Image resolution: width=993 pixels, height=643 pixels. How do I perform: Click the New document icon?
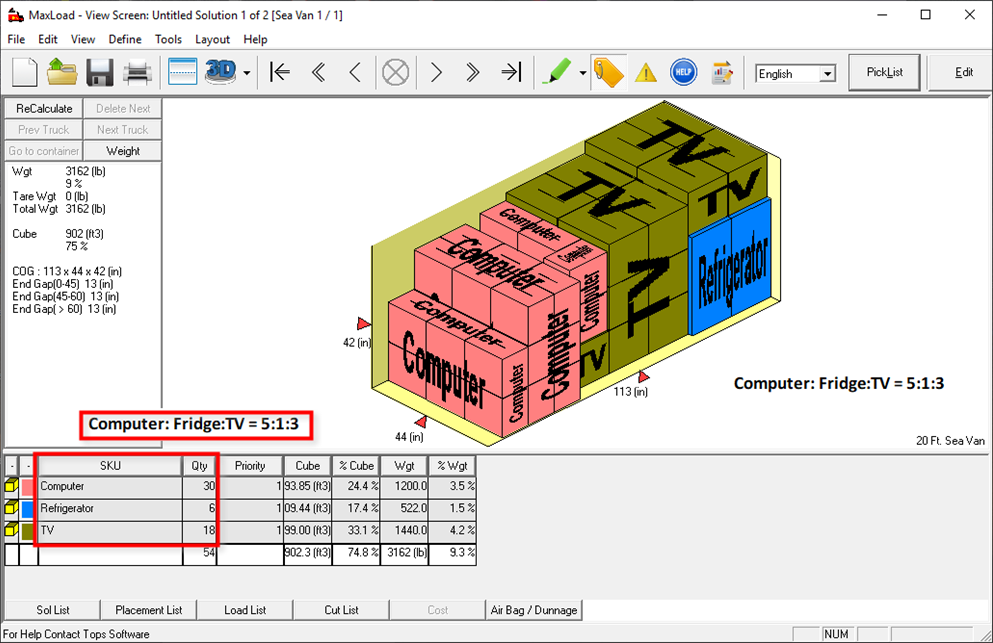(26, 73)
